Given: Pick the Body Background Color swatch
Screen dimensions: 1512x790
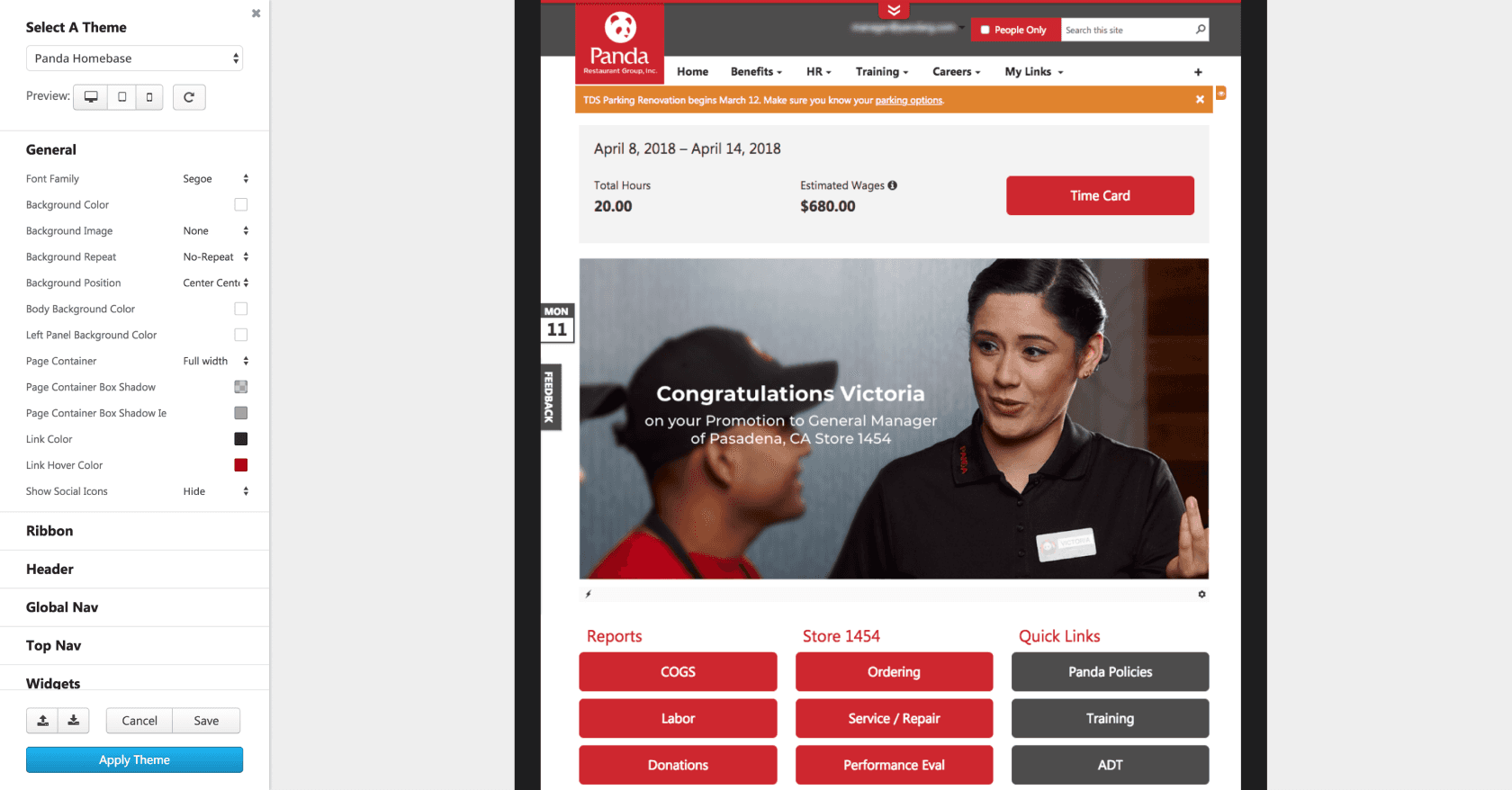Looking at the screenshot, I should pyautogui.click(x=241, y=310).
